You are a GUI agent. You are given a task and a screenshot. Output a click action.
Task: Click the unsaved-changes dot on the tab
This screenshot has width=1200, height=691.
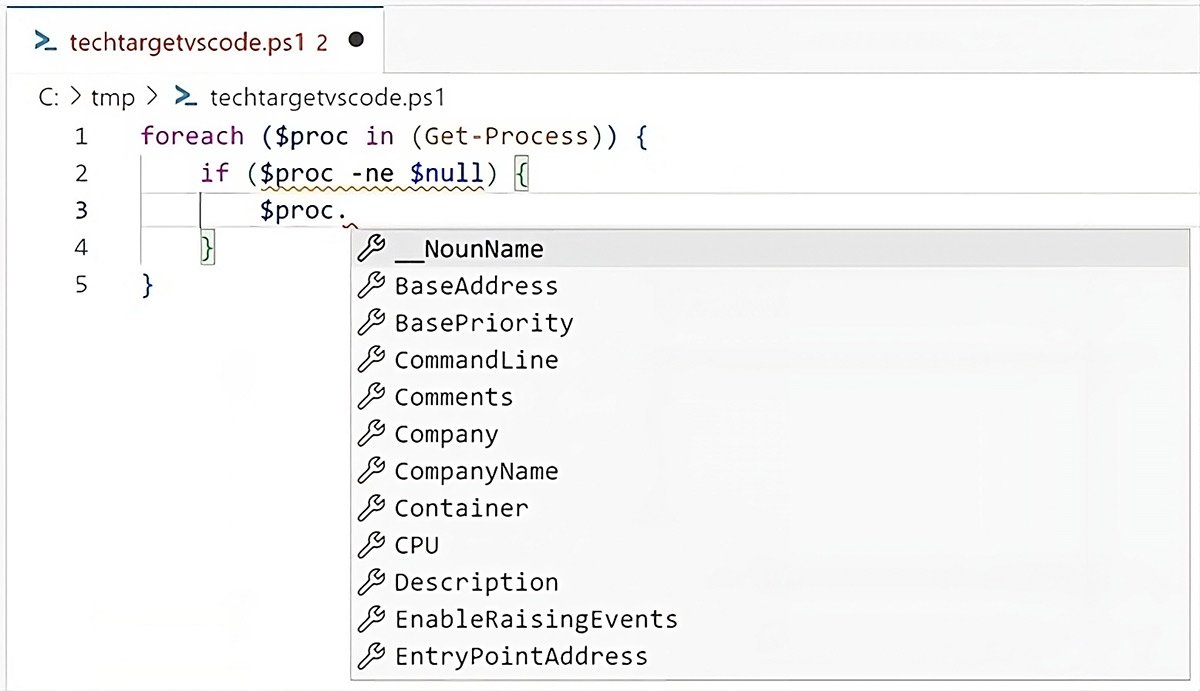click(x=355, y=41)
